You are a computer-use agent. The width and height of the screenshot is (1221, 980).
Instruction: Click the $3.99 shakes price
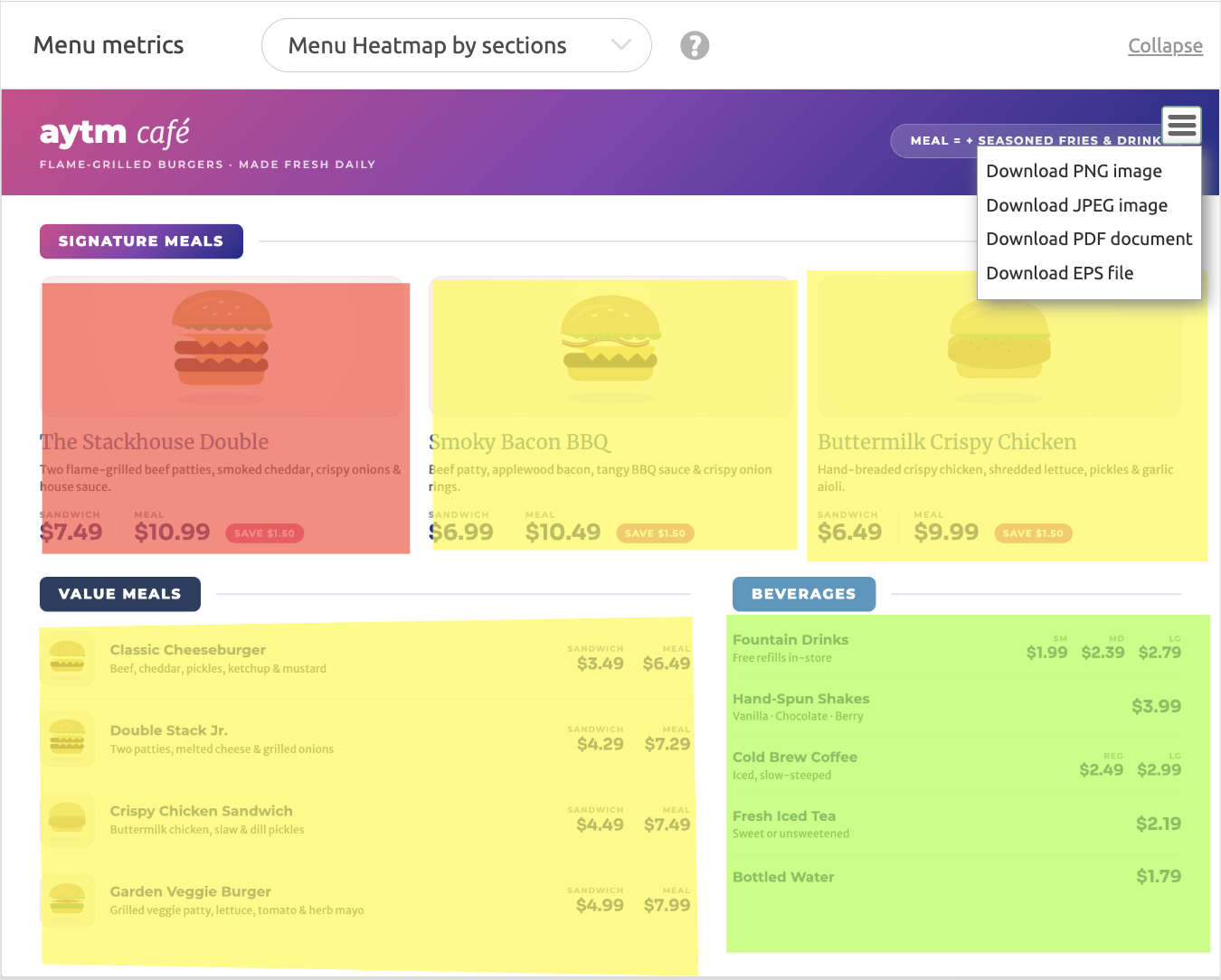coord(1156,706)
